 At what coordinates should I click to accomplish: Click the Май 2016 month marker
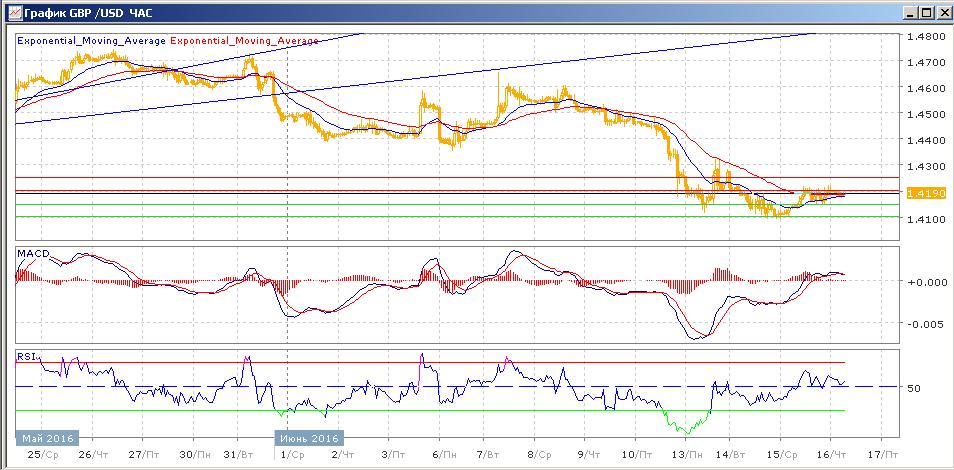click(47, 438)
